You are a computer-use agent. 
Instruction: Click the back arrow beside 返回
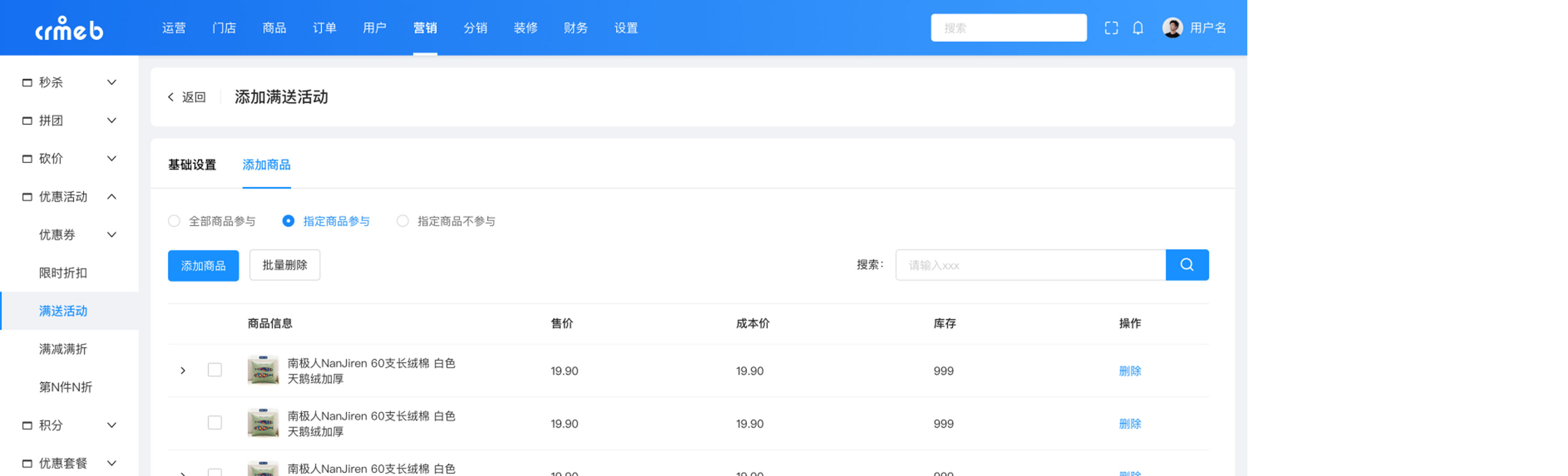tap(171, 97)
